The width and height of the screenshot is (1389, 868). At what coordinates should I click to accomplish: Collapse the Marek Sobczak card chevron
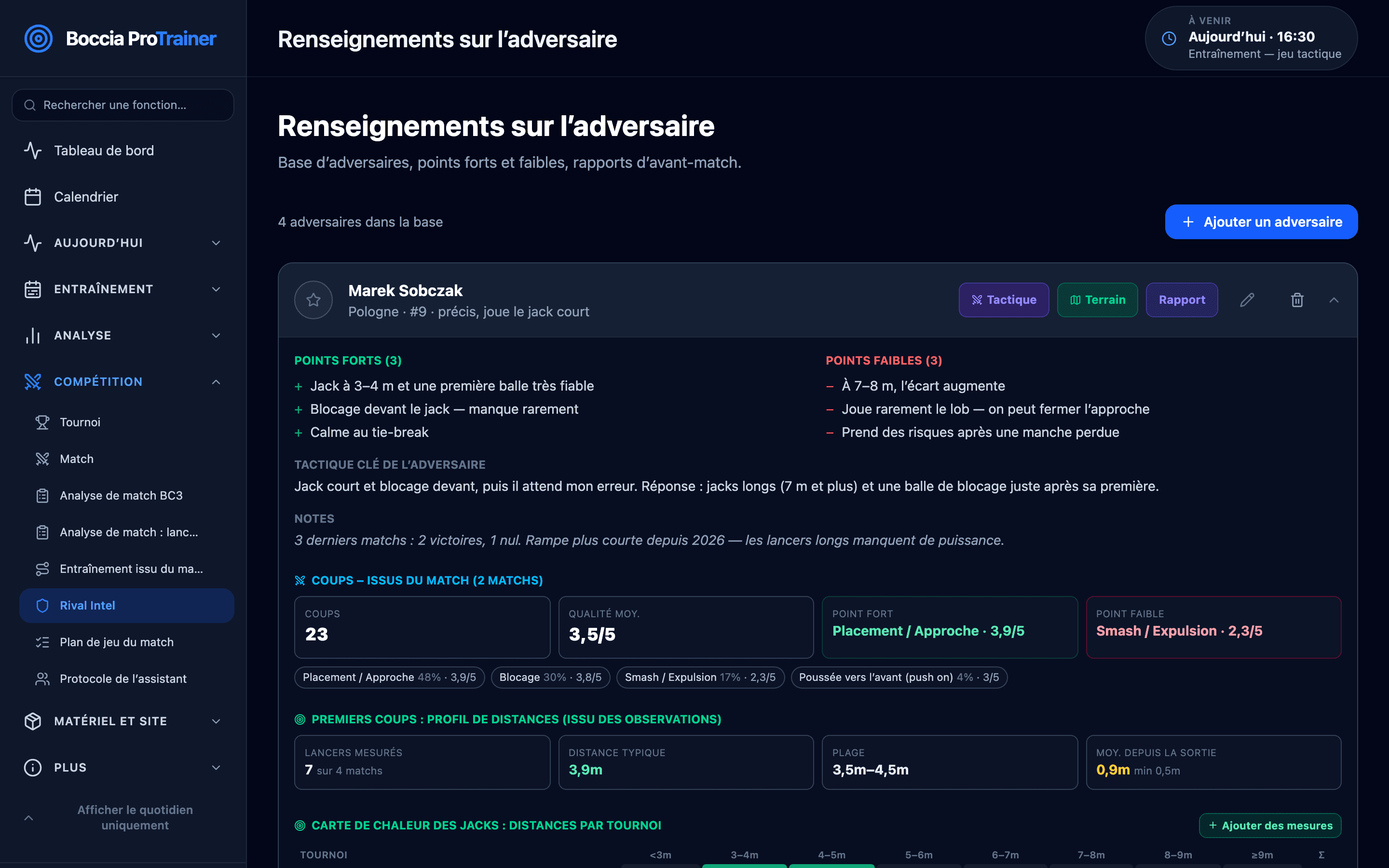1334,299
